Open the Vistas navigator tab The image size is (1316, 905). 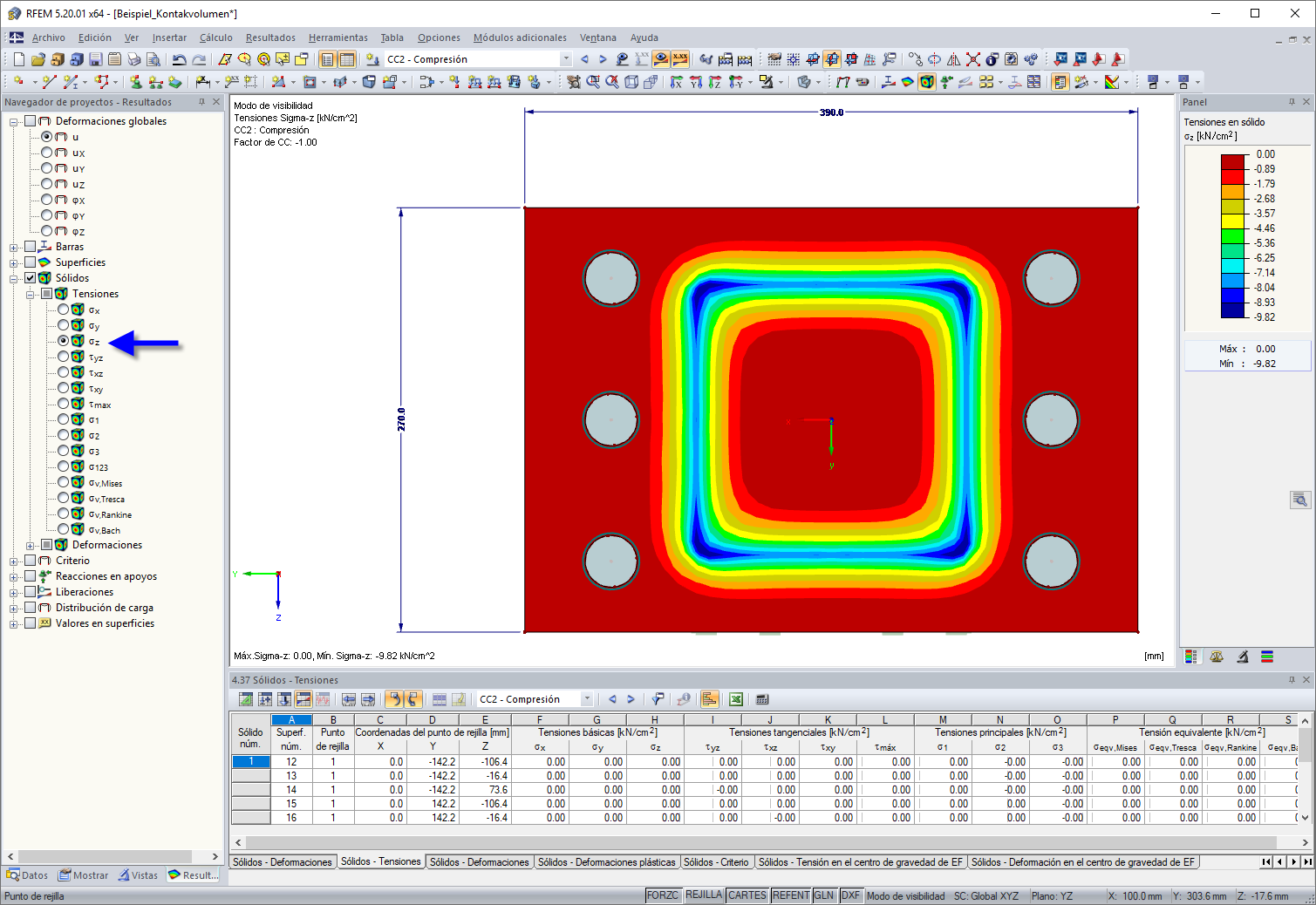pyautogui.click(x=139, y=875)
